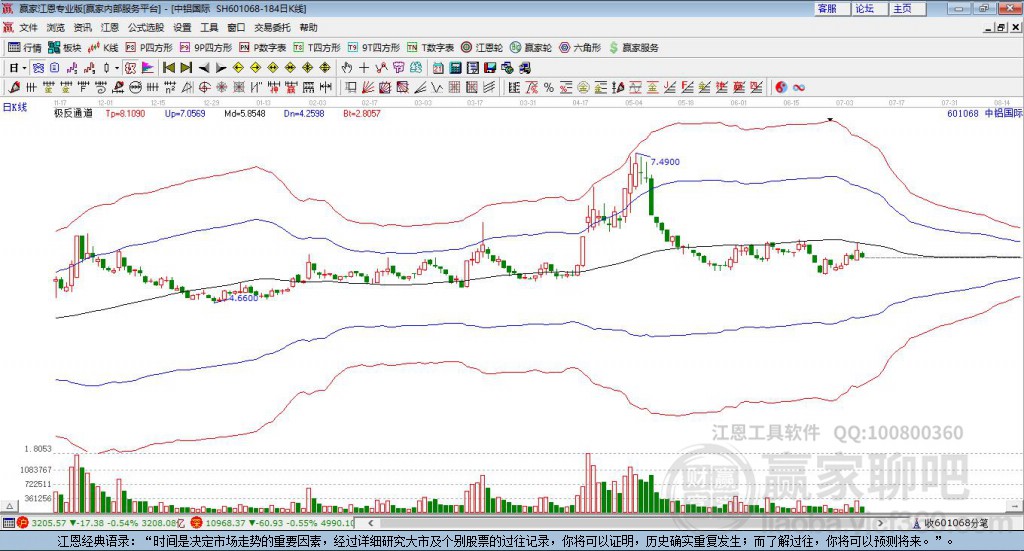This screenshot has height=551, width=1024.
Task: Open the T四方形 tool
Action: pyautogui.click(x=317, y=48)
